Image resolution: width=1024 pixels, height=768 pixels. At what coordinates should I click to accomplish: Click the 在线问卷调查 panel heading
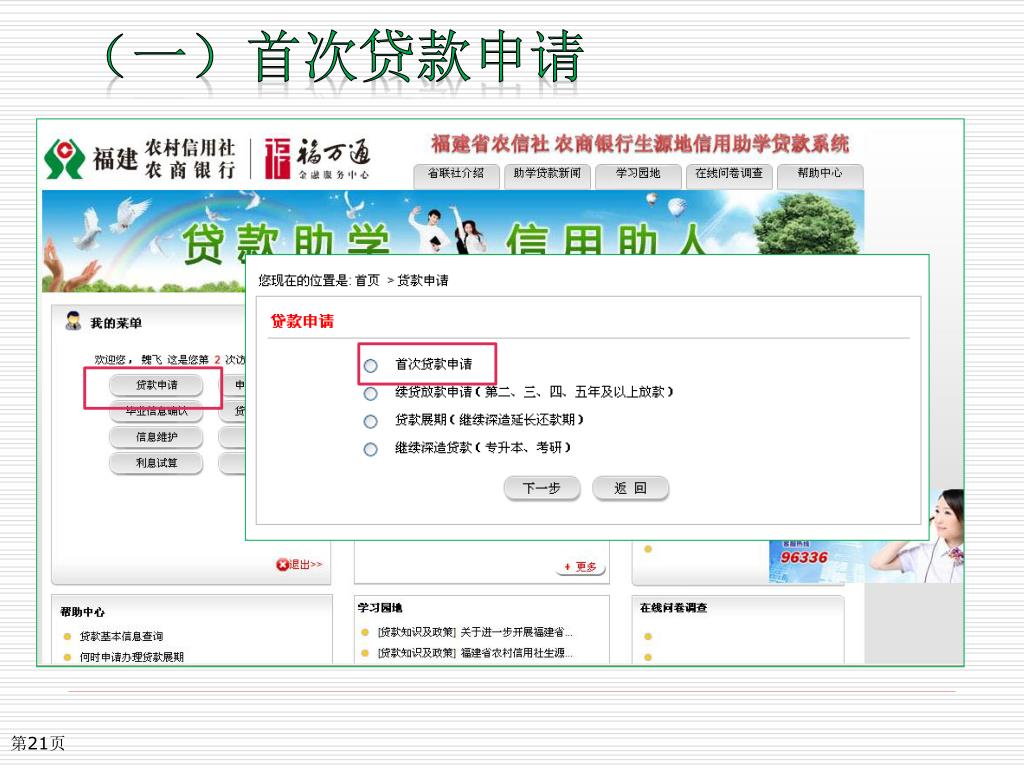(673, 608)
